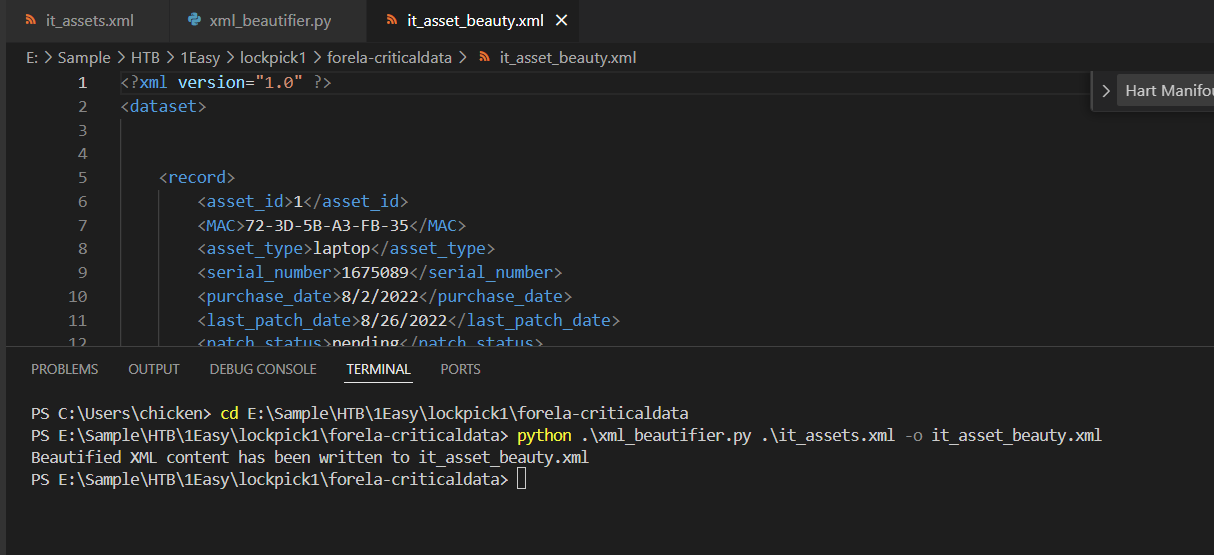Viewport: 1214px width, 555px height.
Task: Switch to the it_assets.xml tab
Action: click(89, 20)
